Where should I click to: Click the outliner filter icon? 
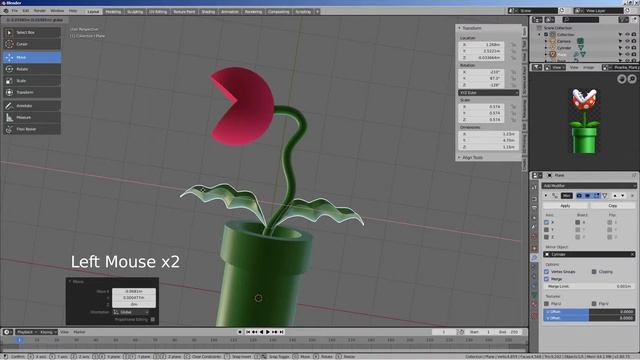tap(623, 20)
